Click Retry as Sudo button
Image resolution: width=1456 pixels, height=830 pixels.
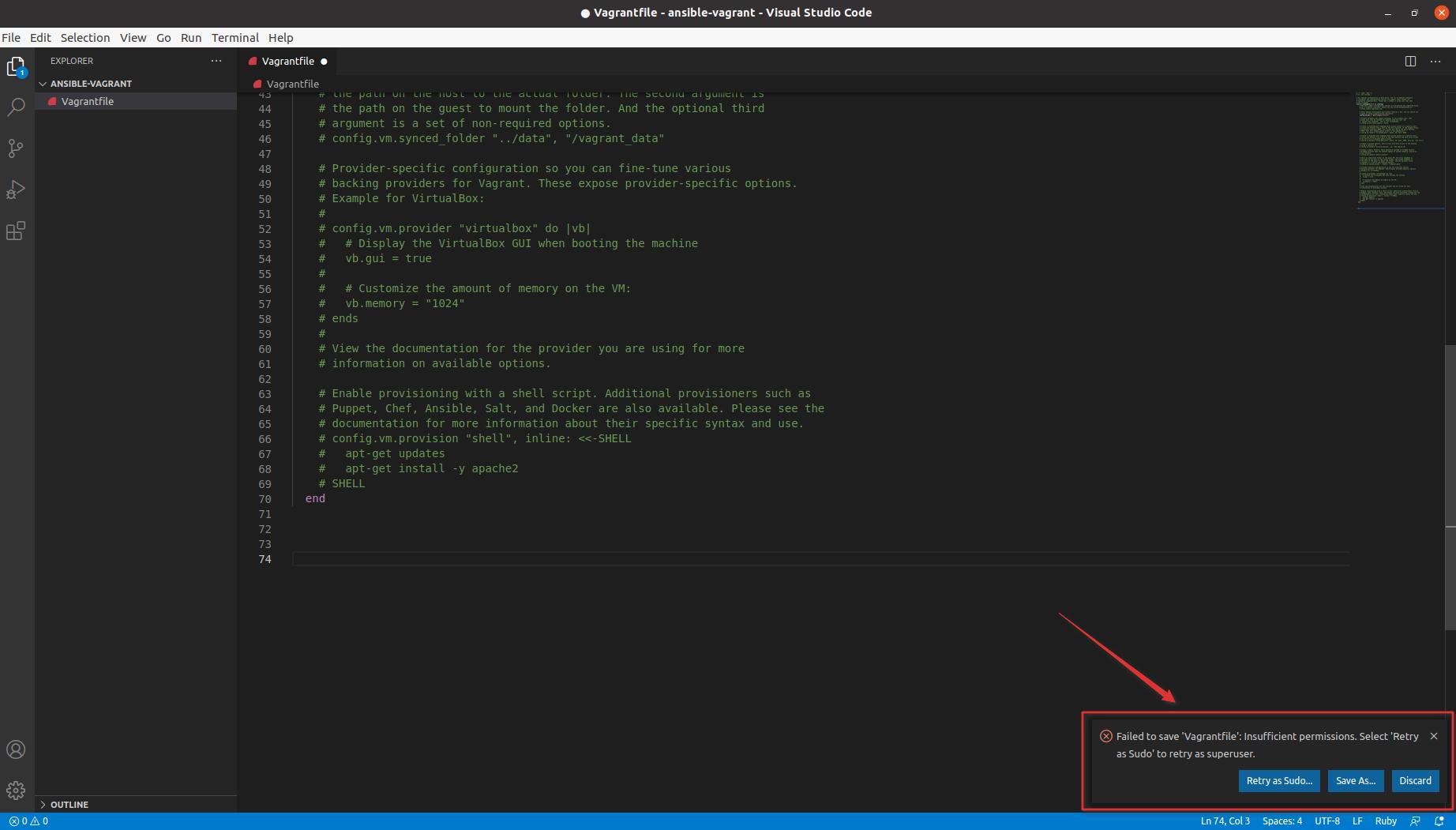[1279, 780]
